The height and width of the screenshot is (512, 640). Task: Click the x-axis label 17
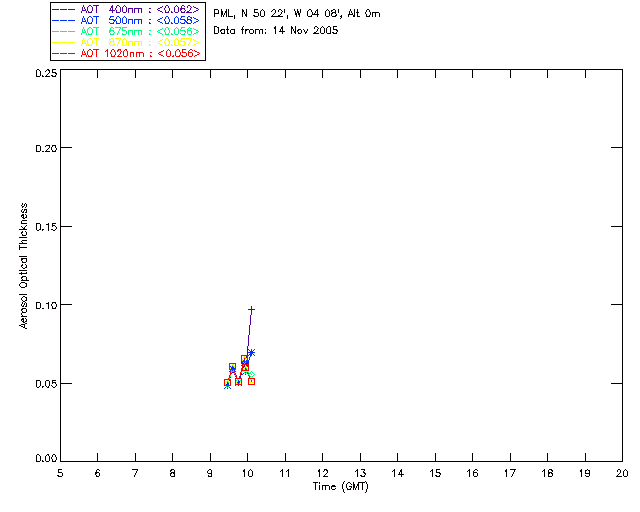point(510,474)
